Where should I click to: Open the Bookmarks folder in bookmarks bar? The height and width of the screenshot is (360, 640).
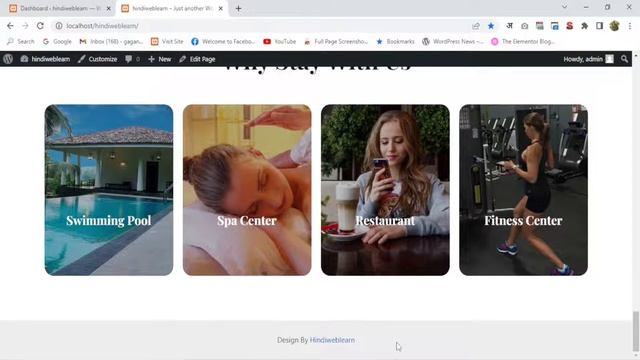395,41
